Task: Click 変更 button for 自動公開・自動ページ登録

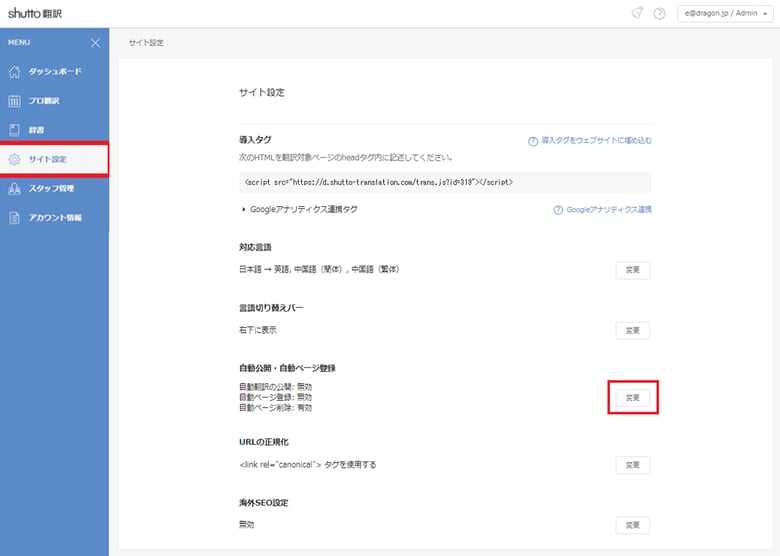Action: pos(633,398)
